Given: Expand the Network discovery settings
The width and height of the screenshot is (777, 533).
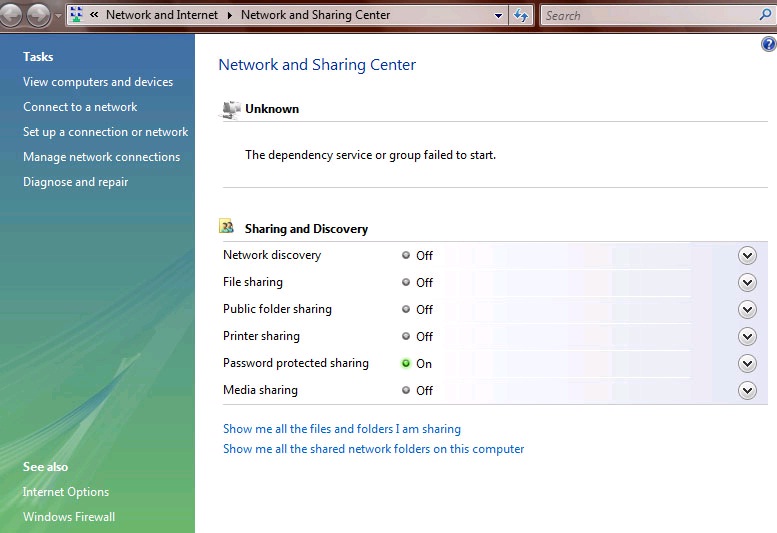Looking at the screenshot, I should (x=747, y=256).
